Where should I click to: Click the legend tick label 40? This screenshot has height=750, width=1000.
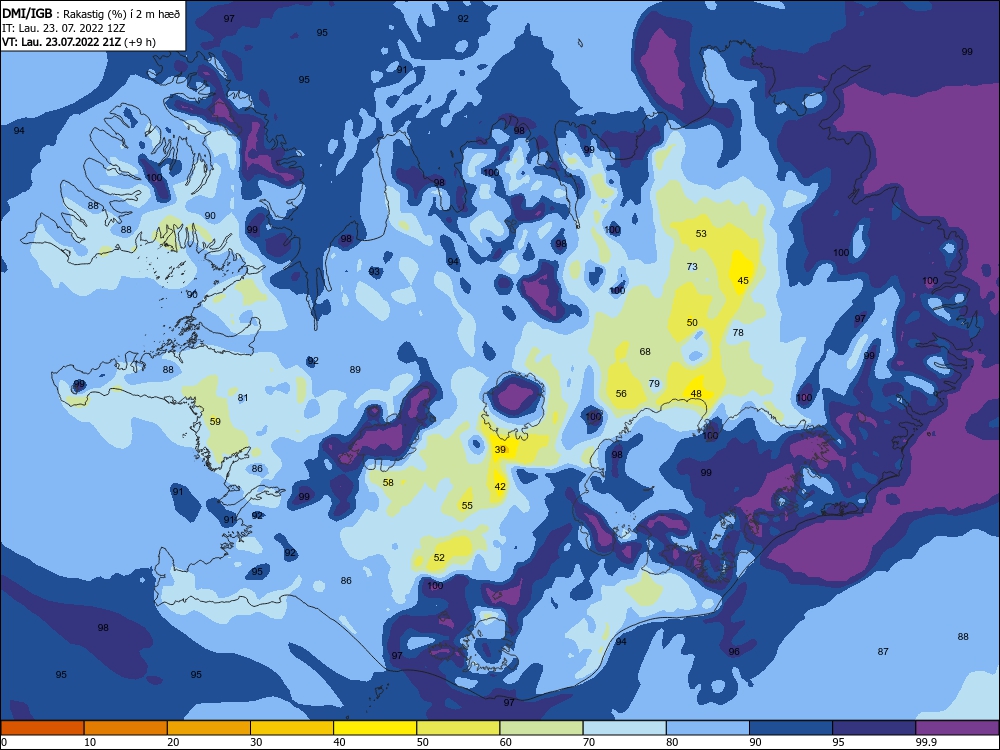(x=340, y=742)
